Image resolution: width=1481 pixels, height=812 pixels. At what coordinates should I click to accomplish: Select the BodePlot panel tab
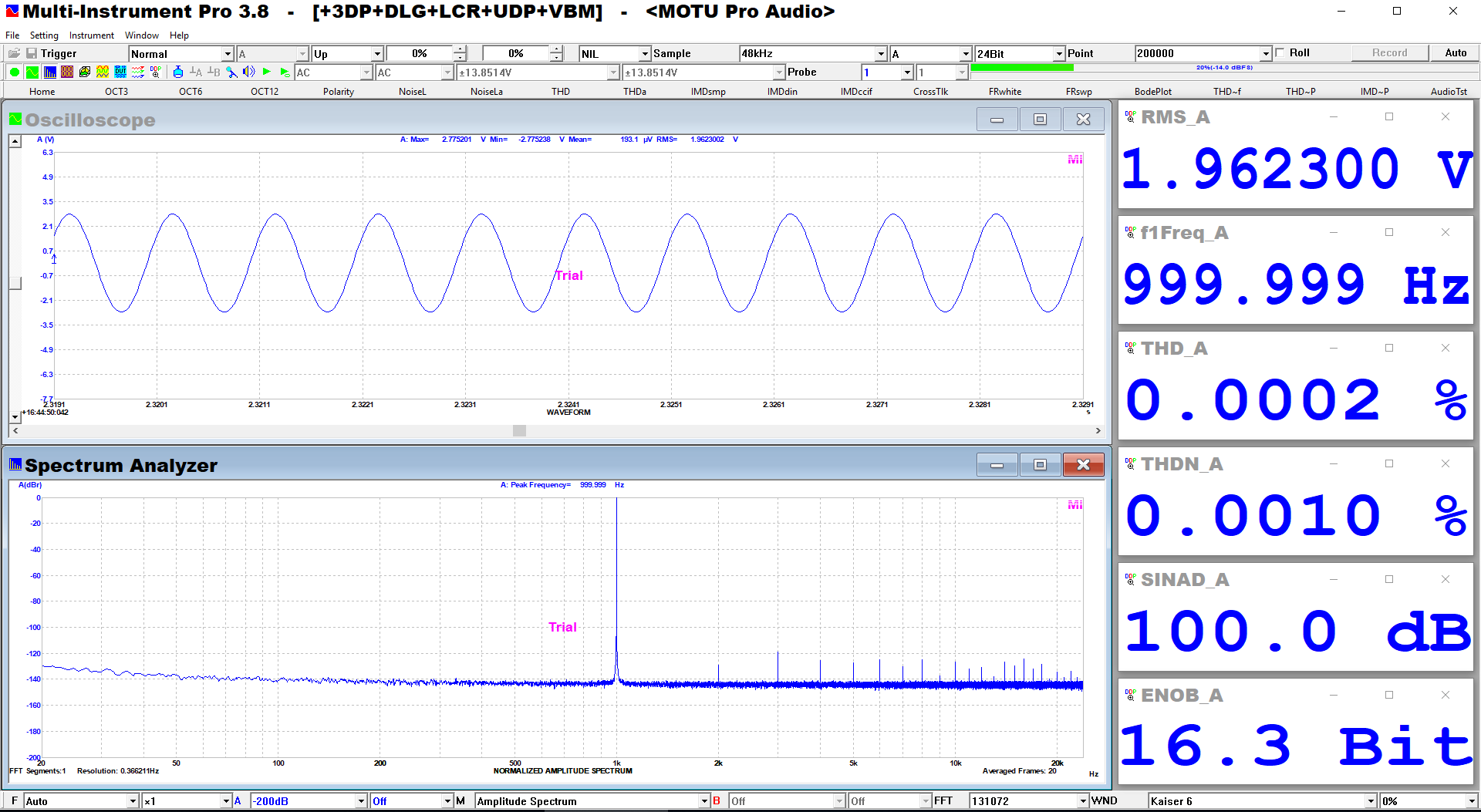[1152, 91]
